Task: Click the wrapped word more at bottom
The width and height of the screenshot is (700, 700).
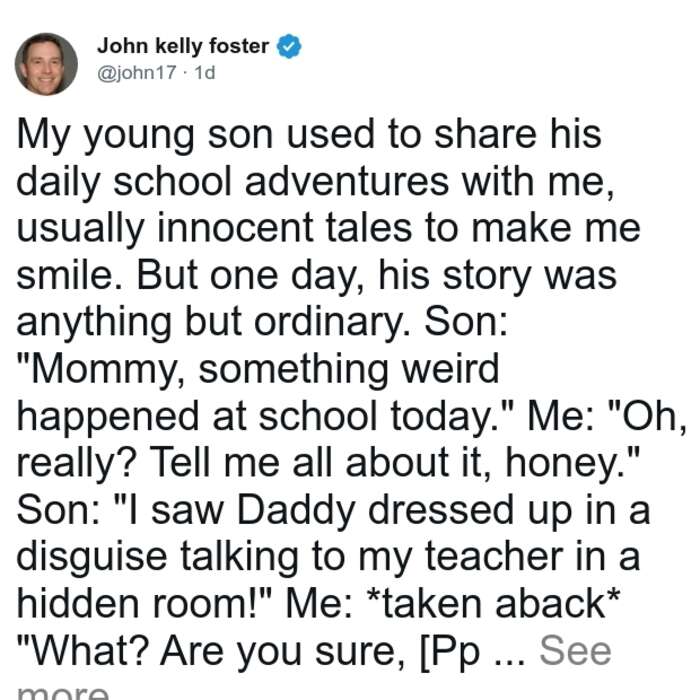Action: [63, 692]
